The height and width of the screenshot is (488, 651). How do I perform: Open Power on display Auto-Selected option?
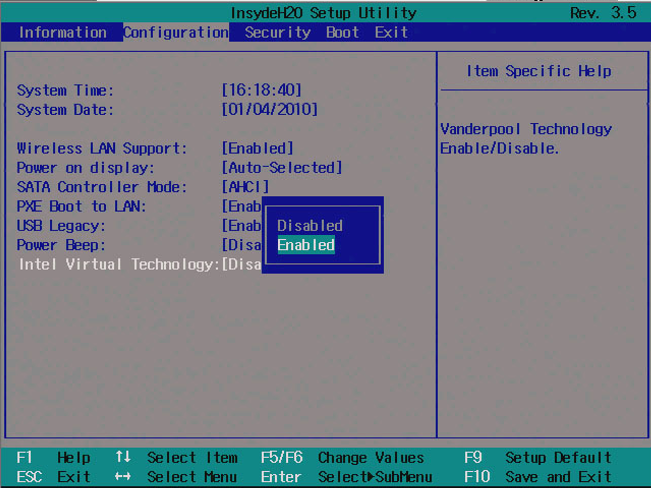281,167
